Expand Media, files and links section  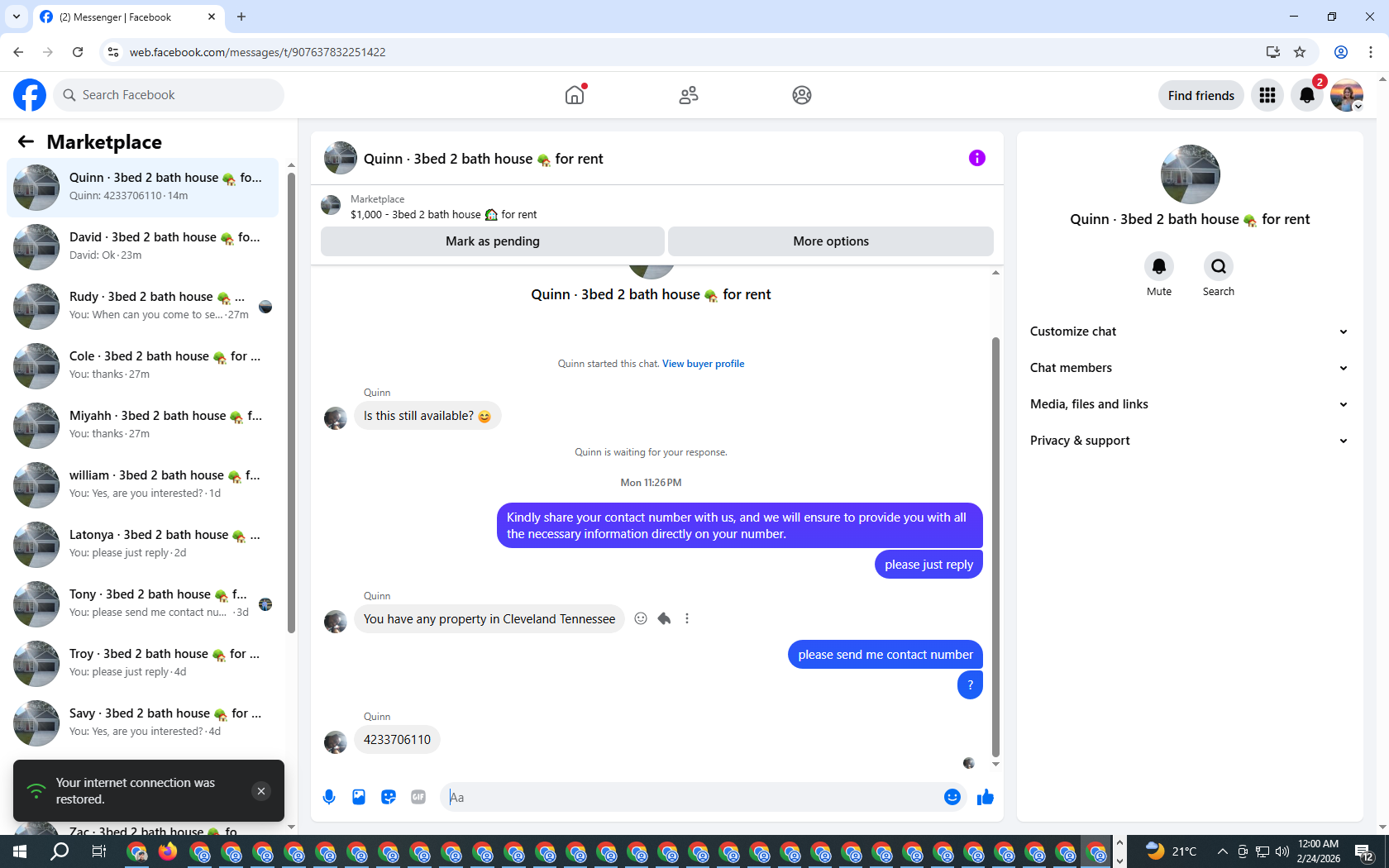pyautogui.click(x=1190, y=404)
